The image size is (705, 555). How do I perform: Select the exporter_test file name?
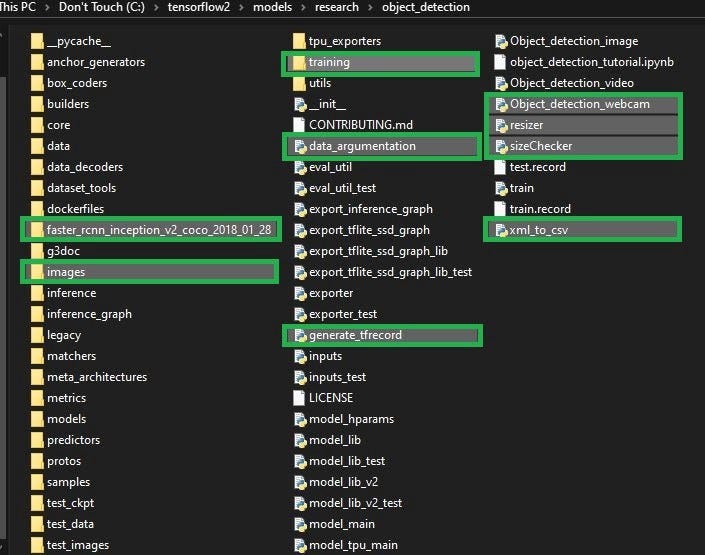tap(343, 314)
